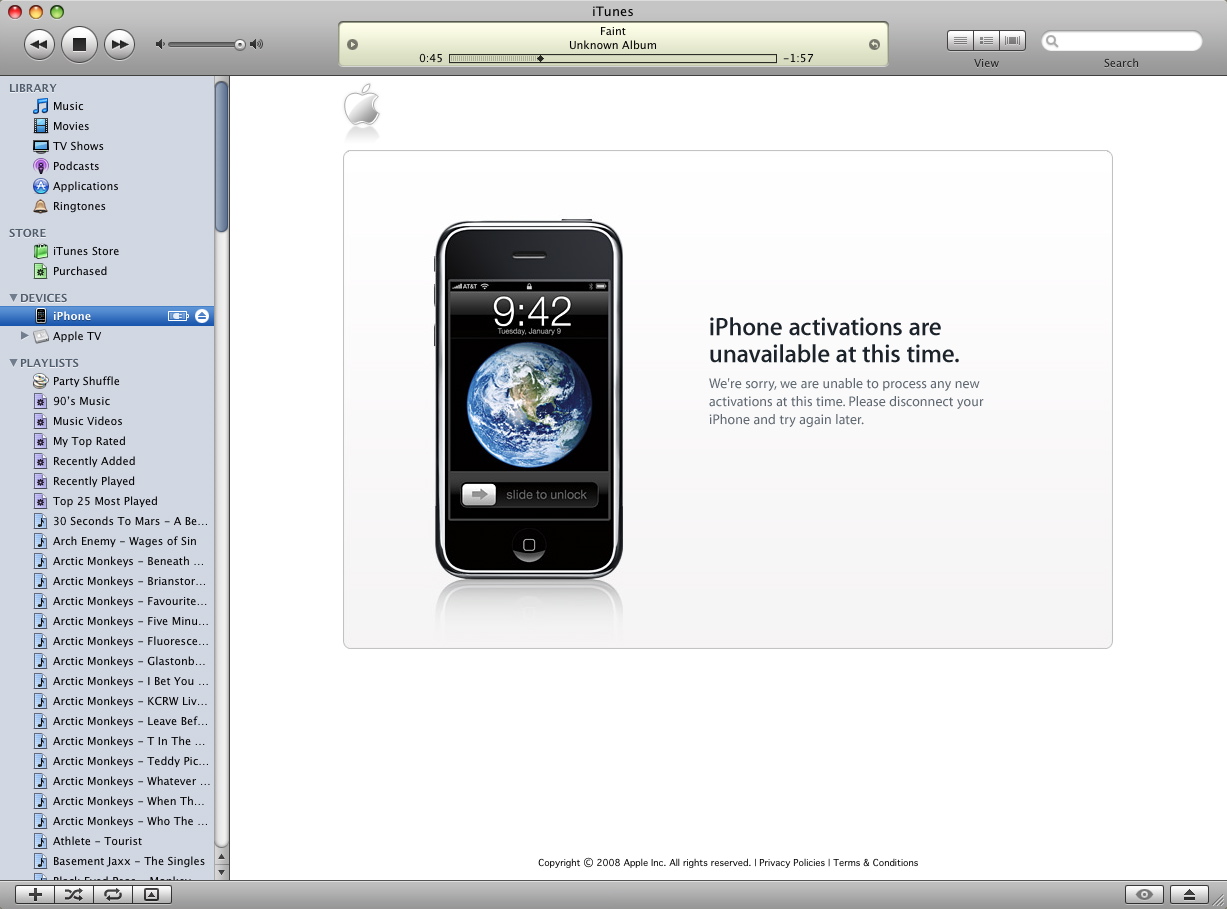Click the low volume speaker icon

(160, 44)
